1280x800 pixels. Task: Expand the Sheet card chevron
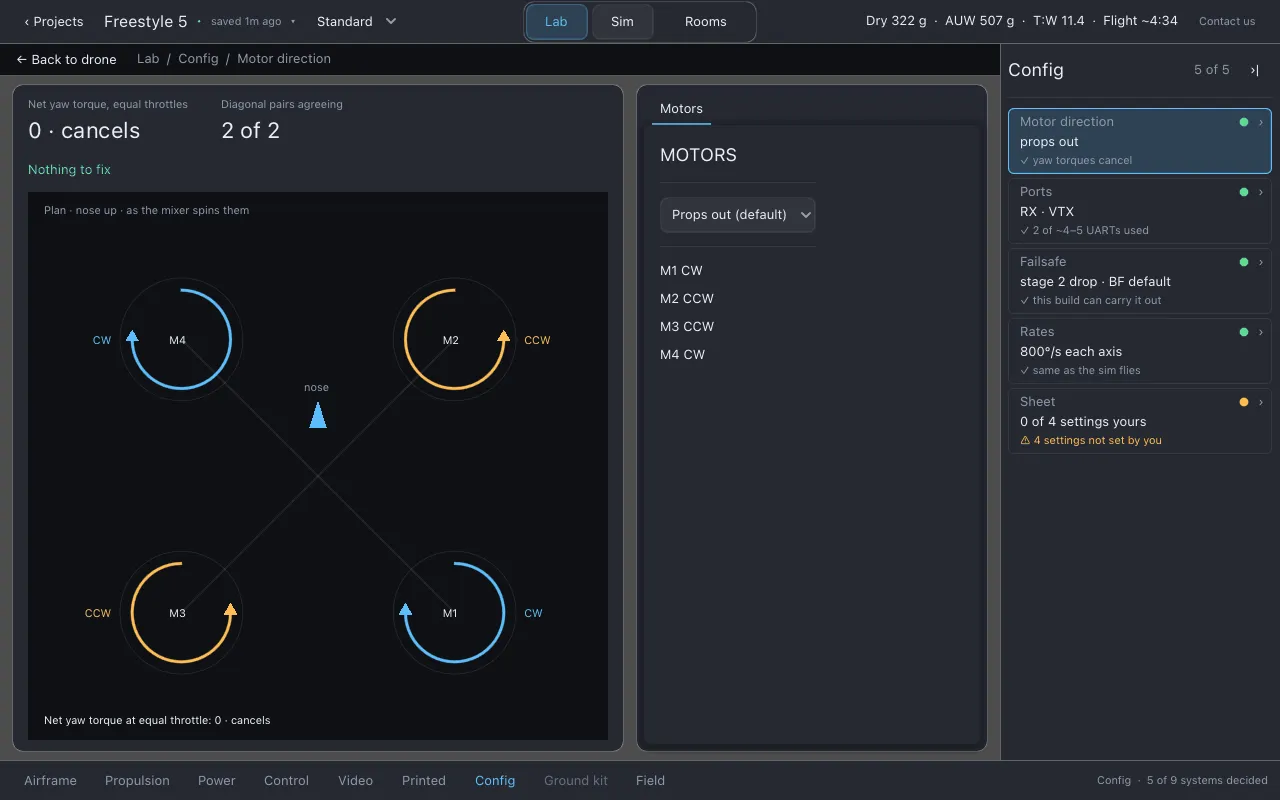1261,402
